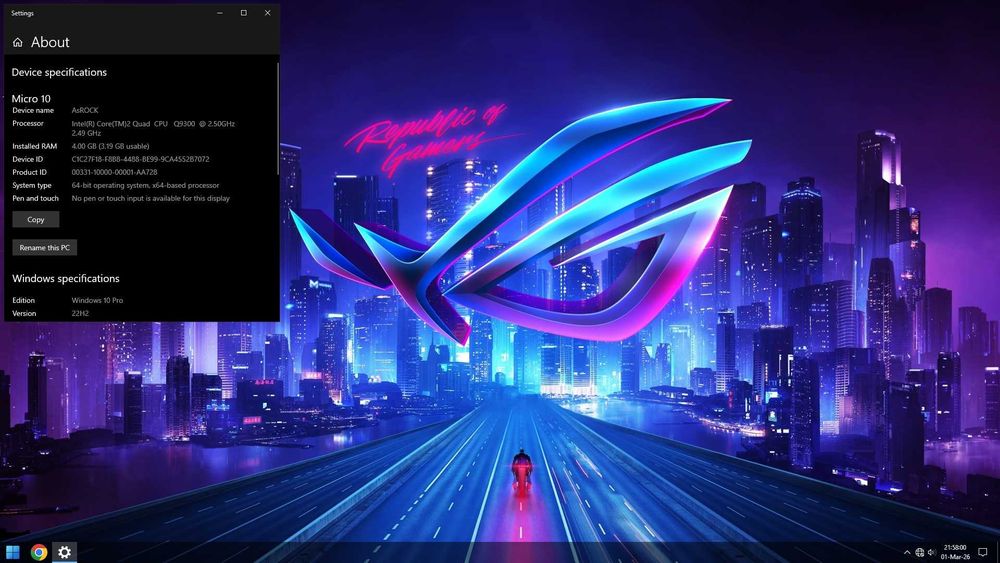This screenshot has height=563, width=1000.
Task: Select the Device ID value C1C27F18-F8B8-4488
Action: pos(140,159)
